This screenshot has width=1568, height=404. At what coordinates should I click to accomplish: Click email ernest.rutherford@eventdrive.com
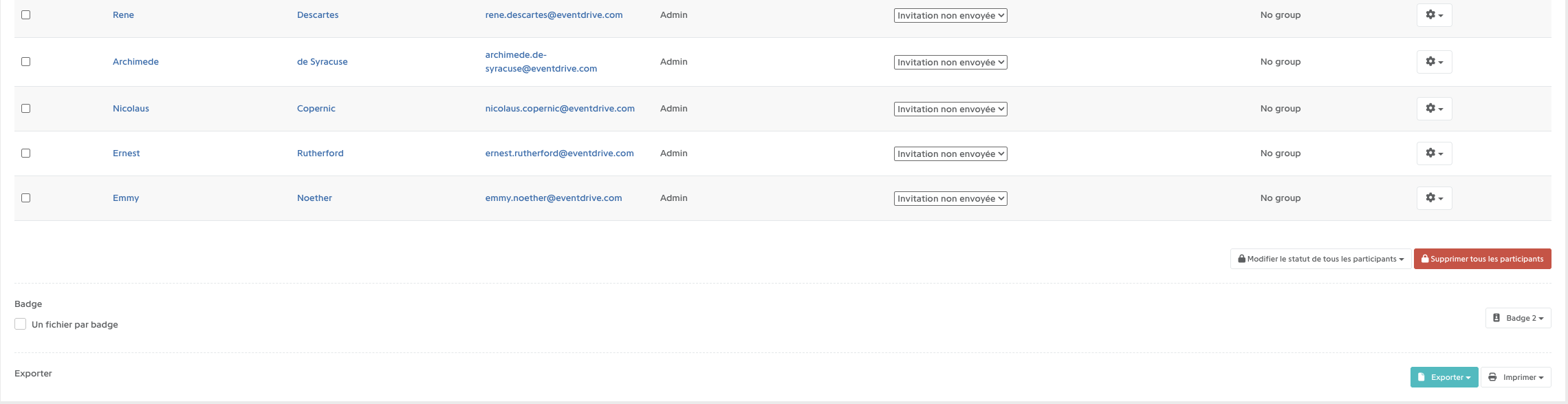[559, 153]
